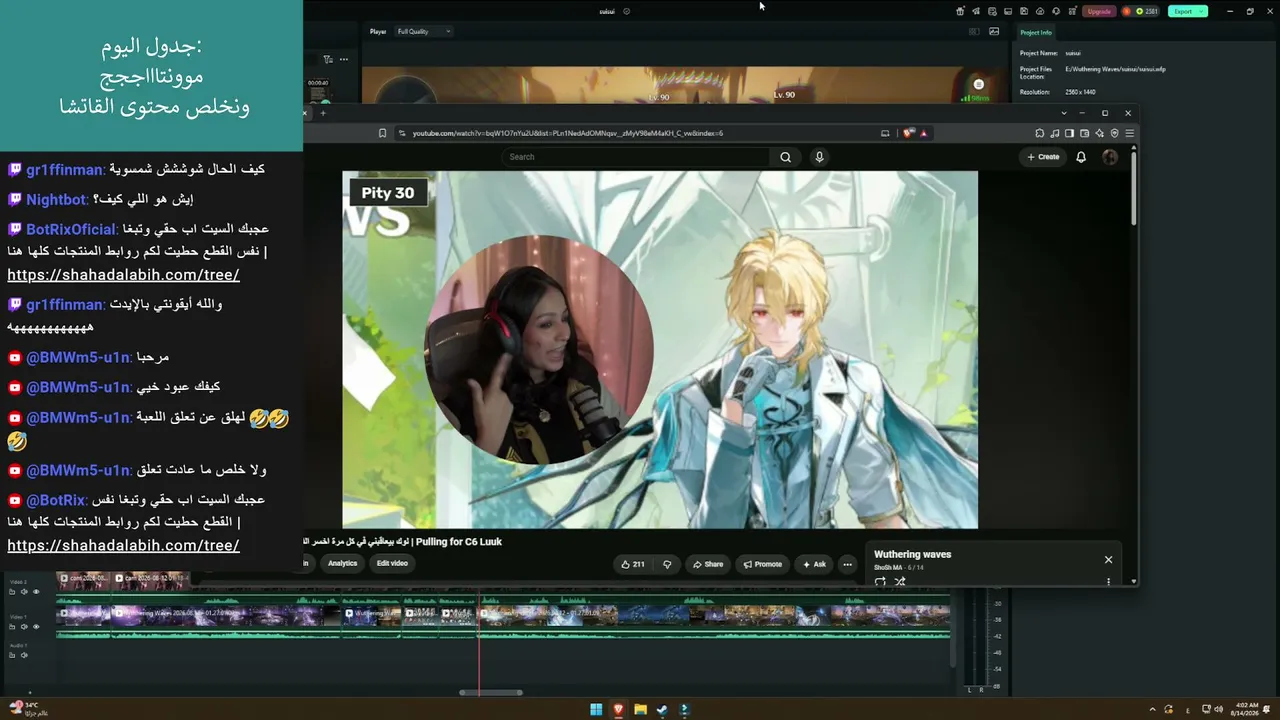
Task: Open the headset support icon in Filmora
Action: tap(1056, 11)
